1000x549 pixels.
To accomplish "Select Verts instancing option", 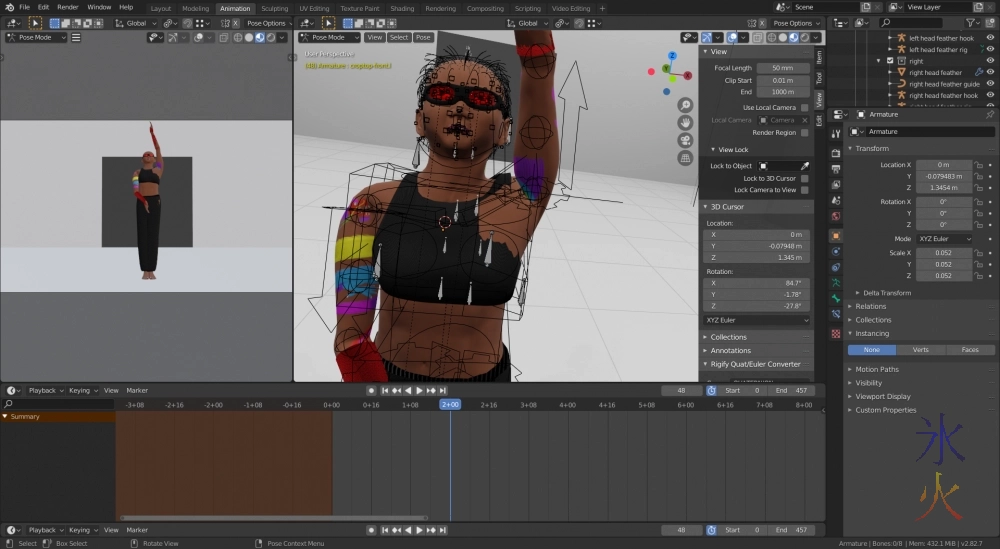I will click(920, 350).
